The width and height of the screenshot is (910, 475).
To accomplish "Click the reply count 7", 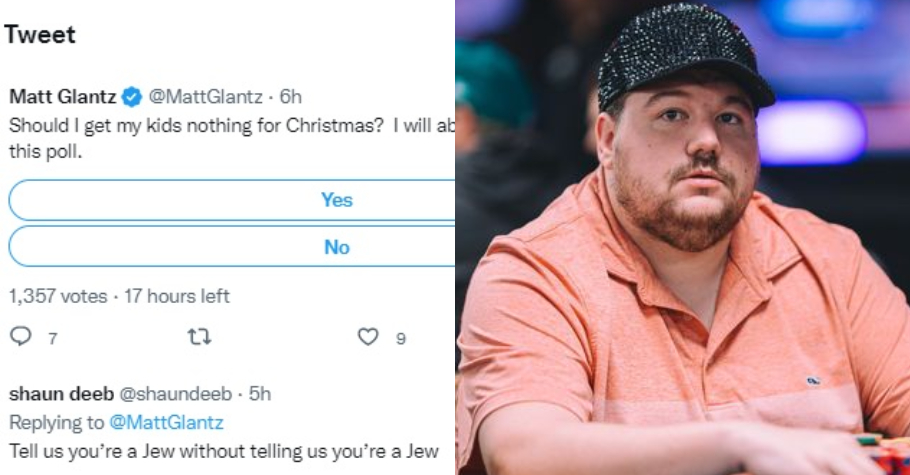I will [x=53, y=339].
